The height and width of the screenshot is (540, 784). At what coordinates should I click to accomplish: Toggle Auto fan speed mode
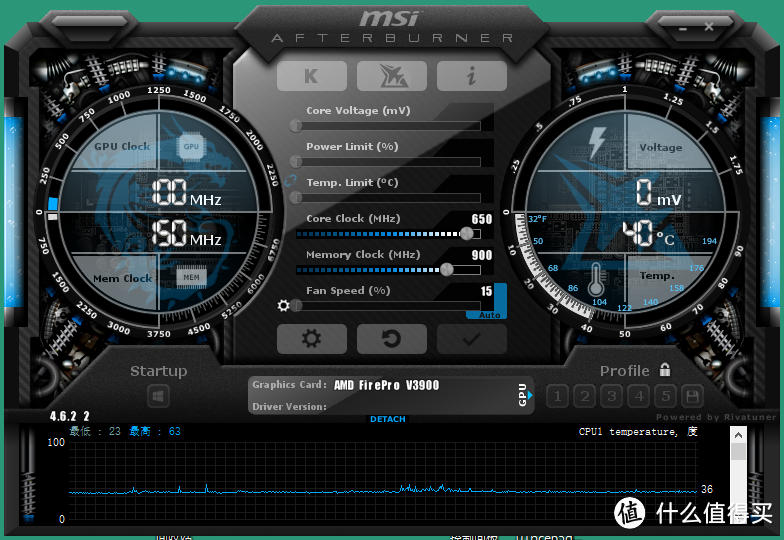click(489, 314)
